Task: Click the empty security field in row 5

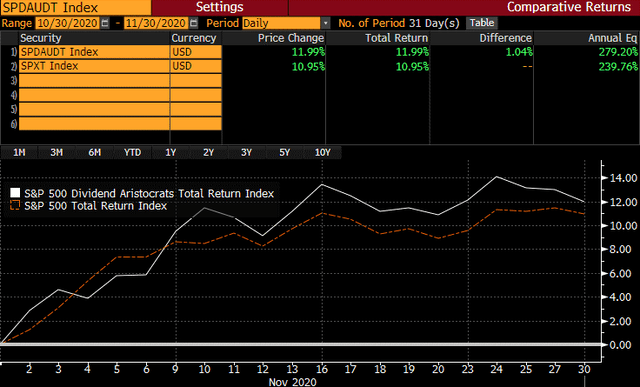Action: 94,109
